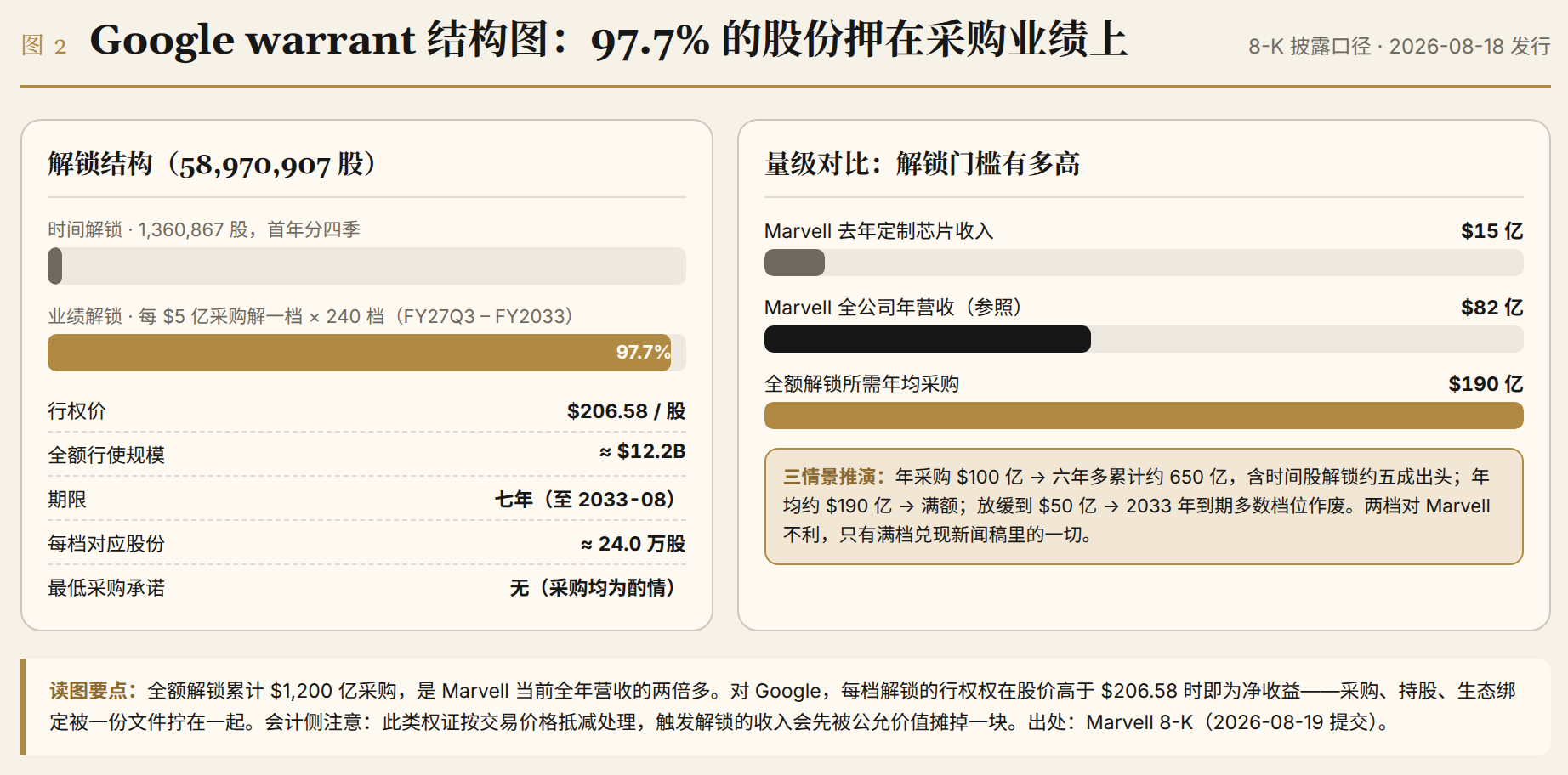Viewport: 1568px width, 775px height.
Task: Click the '$190 亿' value
Action: tap(1486, 384)
